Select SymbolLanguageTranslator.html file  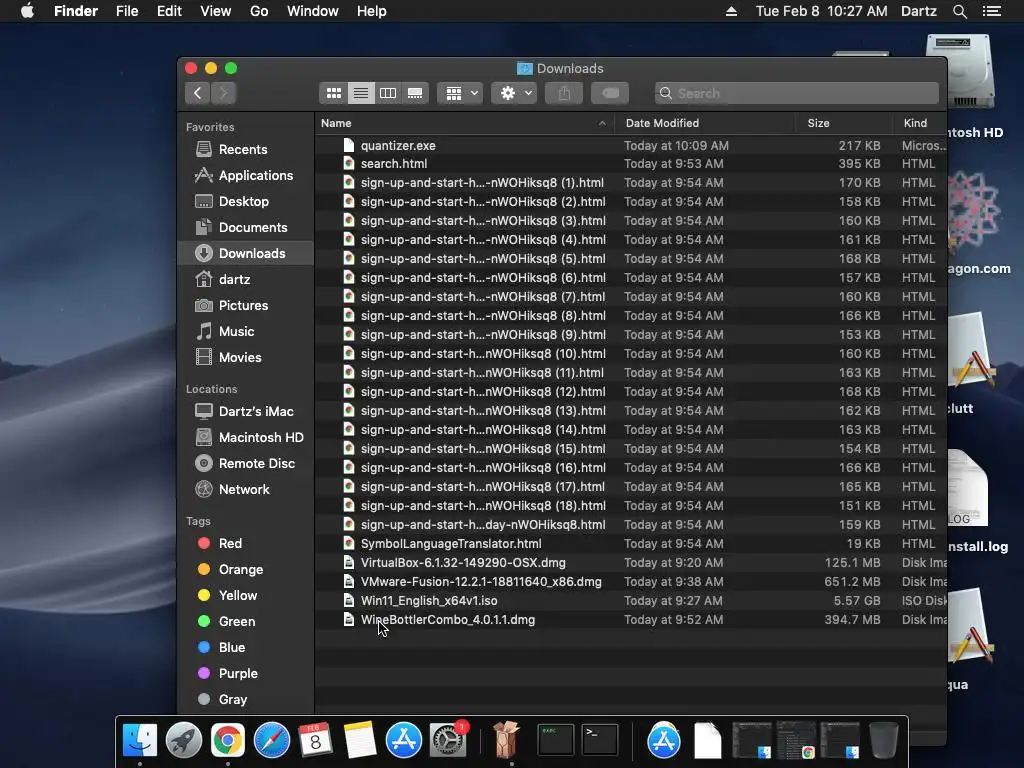click(631, 544)
